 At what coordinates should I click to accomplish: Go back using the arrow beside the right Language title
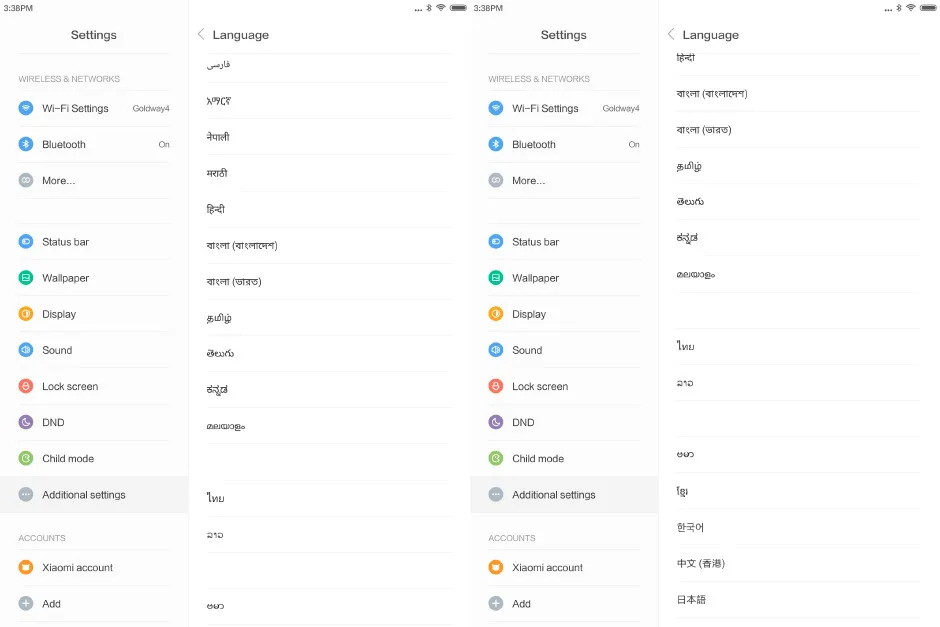(x=671, y=34)
